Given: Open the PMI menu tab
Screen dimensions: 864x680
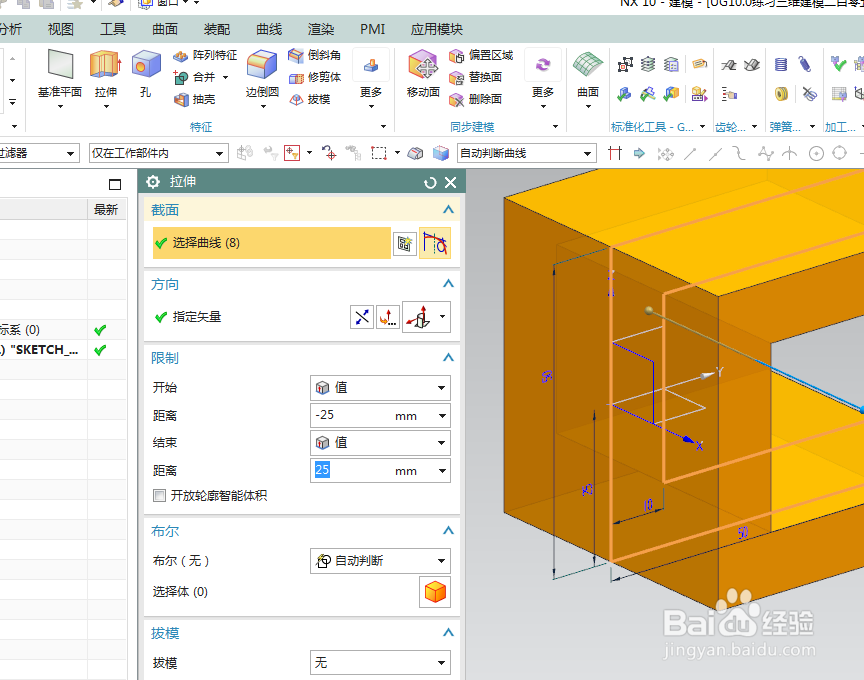Looking at the screenshot, I should click(371, 29).
